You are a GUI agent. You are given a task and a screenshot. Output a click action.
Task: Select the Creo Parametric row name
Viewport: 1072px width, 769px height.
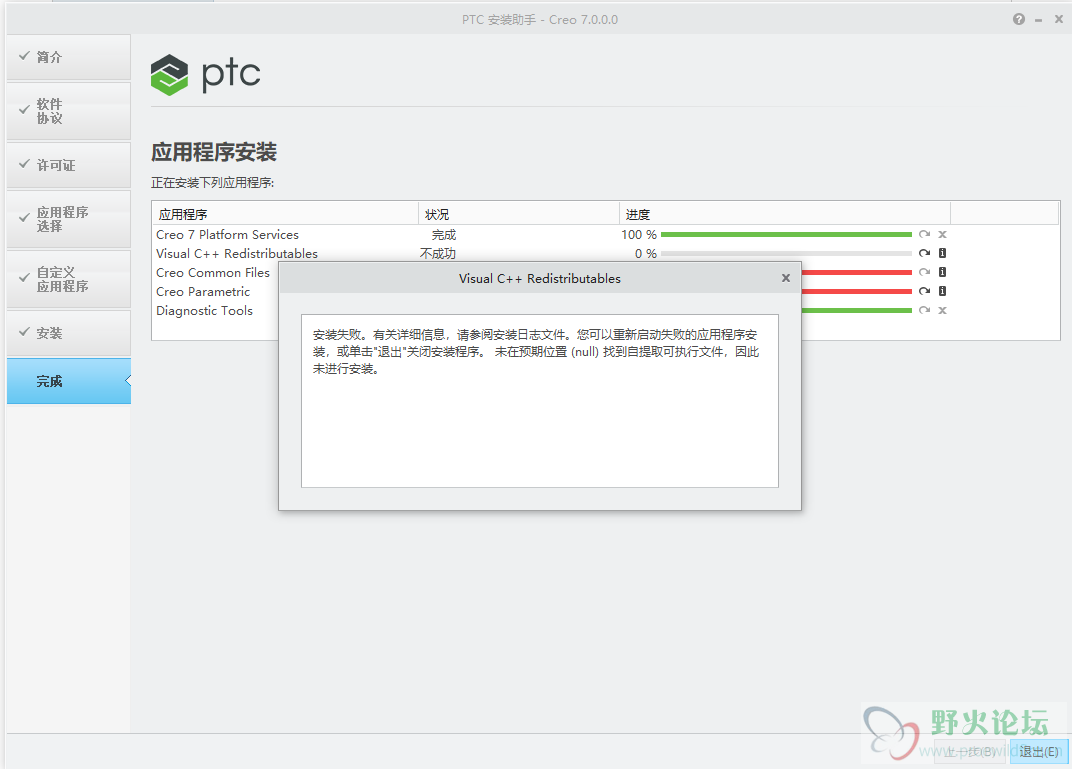203,292
